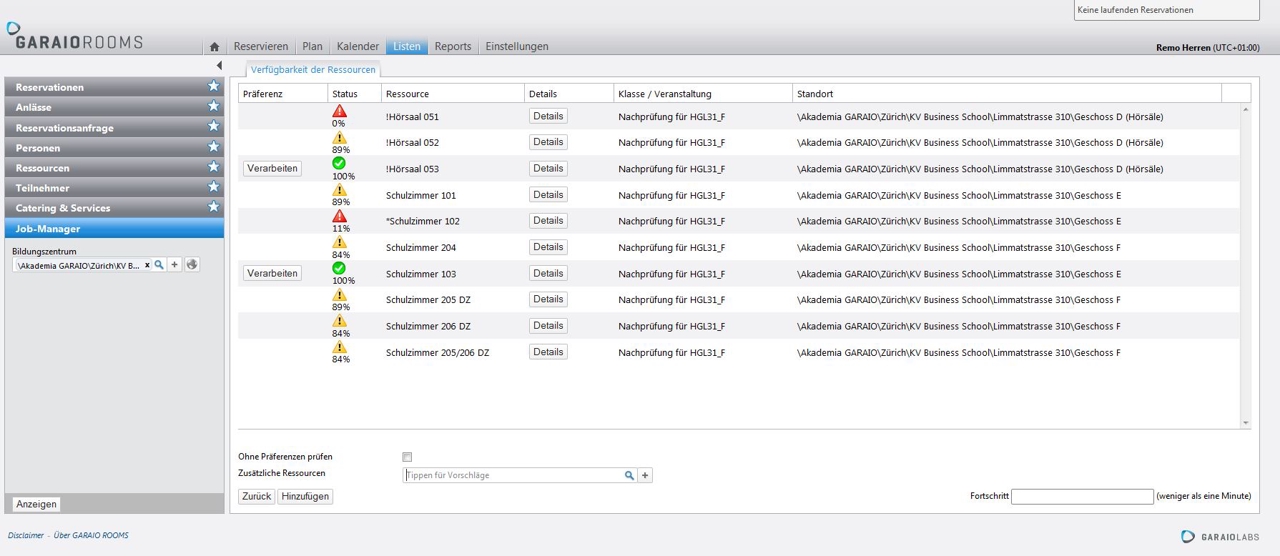Image resolution: width=1280 pixels, height=556 pixels.
Task: Click the plus icon next to Bildungszentrum
Action: click(x=175, y=265)
